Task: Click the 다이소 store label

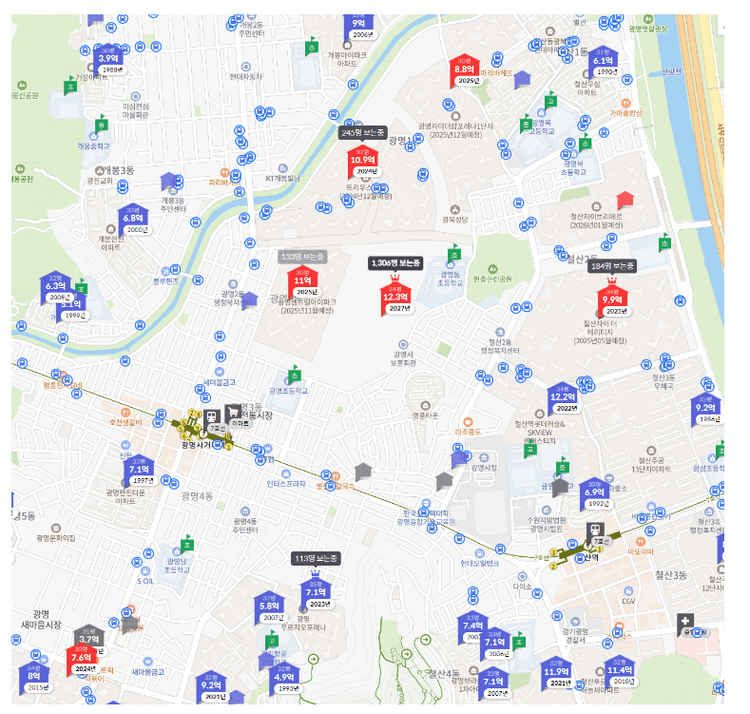Action: (x=522, y=586)
